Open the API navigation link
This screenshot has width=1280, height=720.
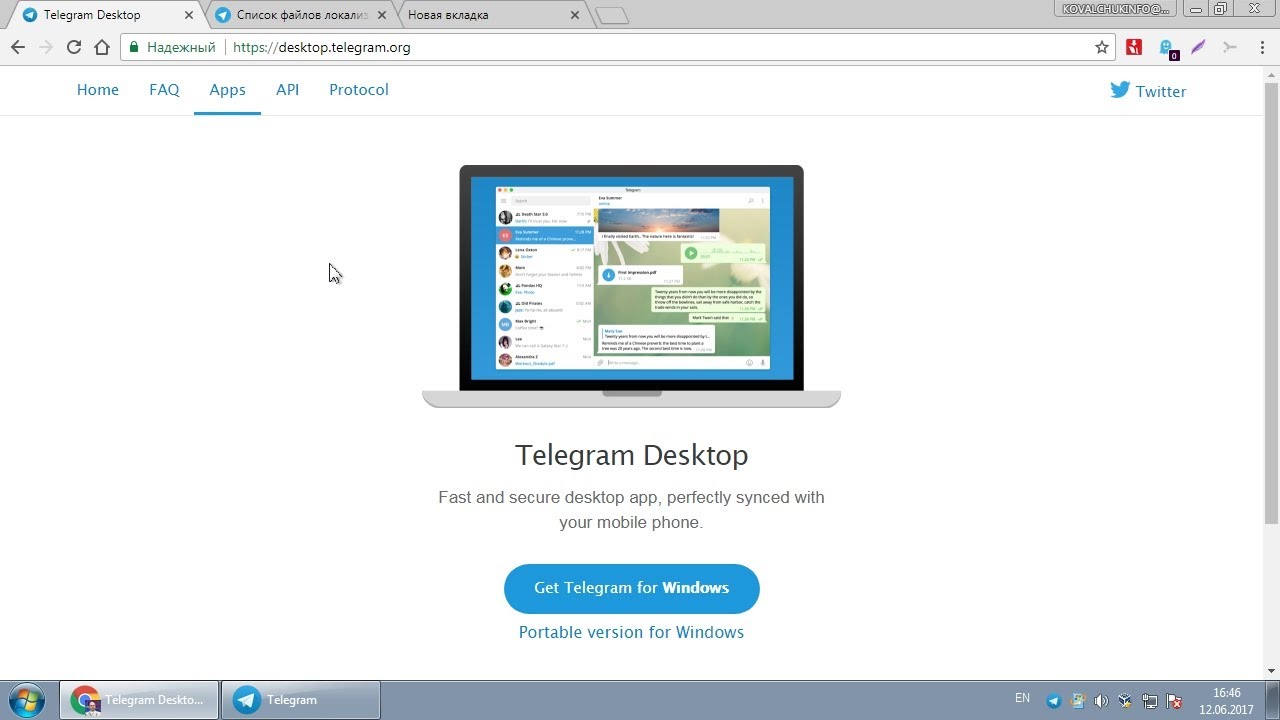point(288,90)
